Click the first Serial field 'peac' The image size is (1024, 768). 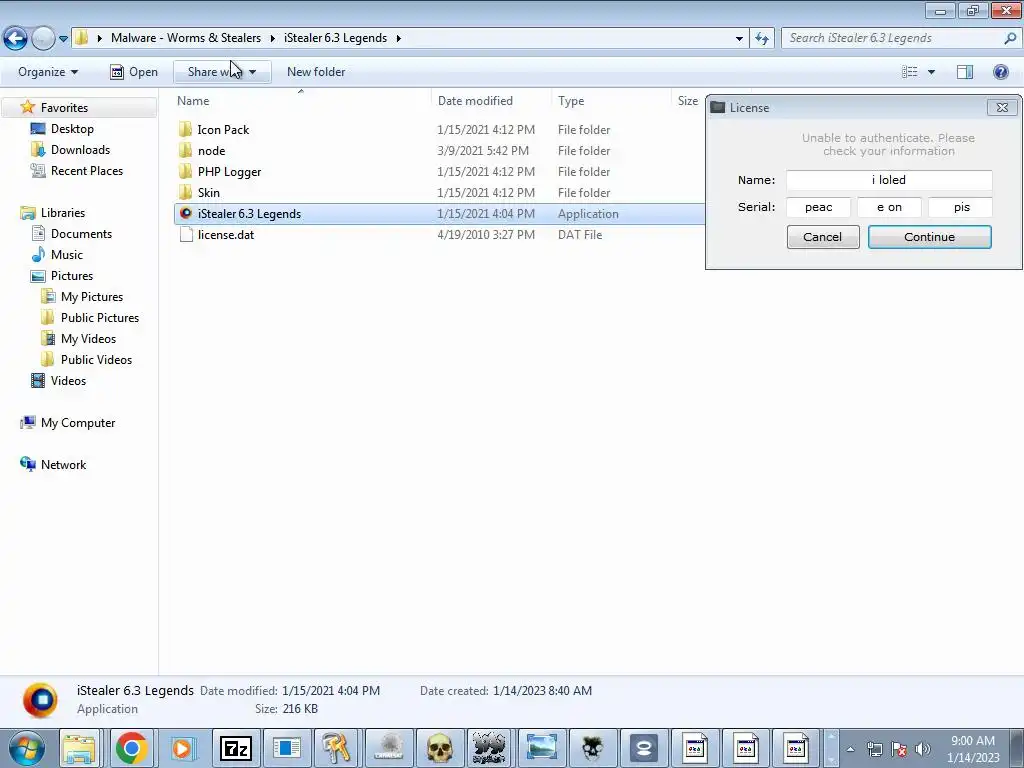pos(818,207)
